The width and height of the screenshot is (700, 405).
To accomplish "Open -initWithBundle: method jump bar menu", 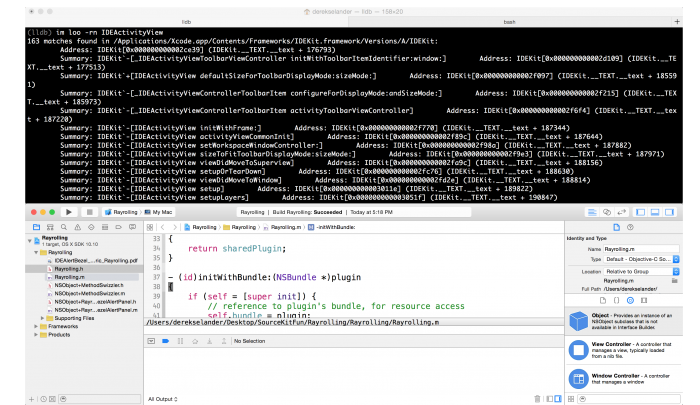I will pyautogui.click(x=332, y=227).
